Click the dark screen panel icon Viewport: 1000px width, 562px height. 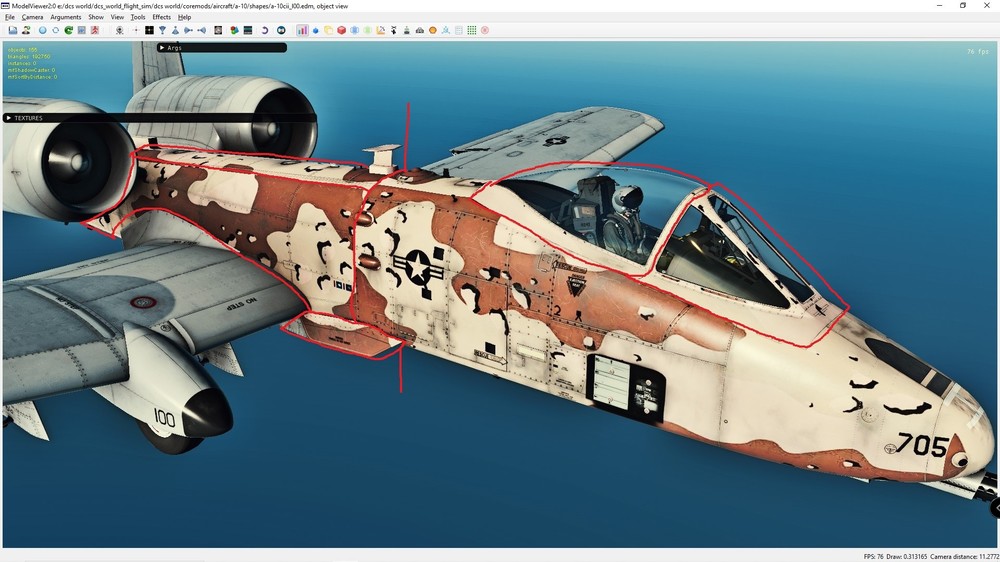(x=248, y=30)
